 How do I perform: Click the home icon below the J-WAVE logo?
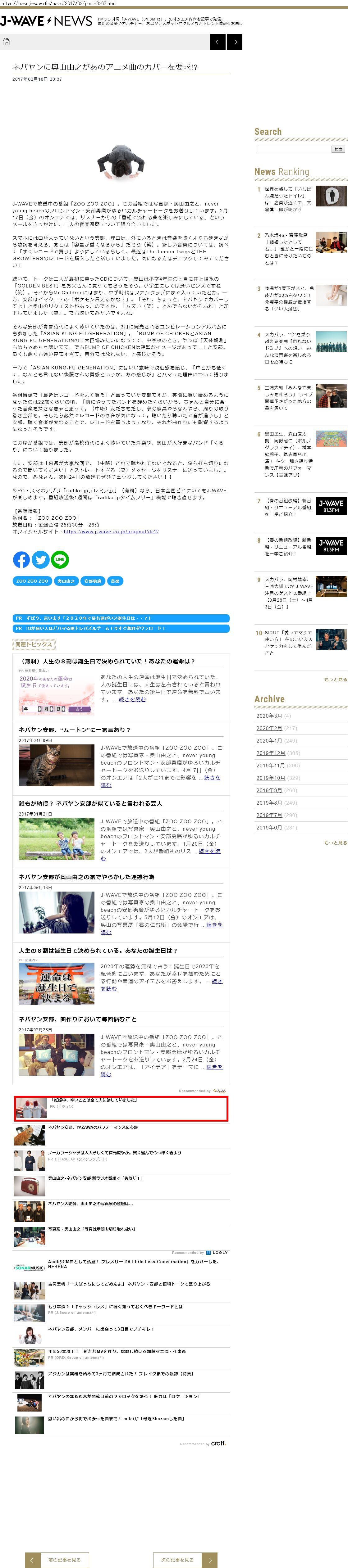pyautogui.click(x=7, y=41)
